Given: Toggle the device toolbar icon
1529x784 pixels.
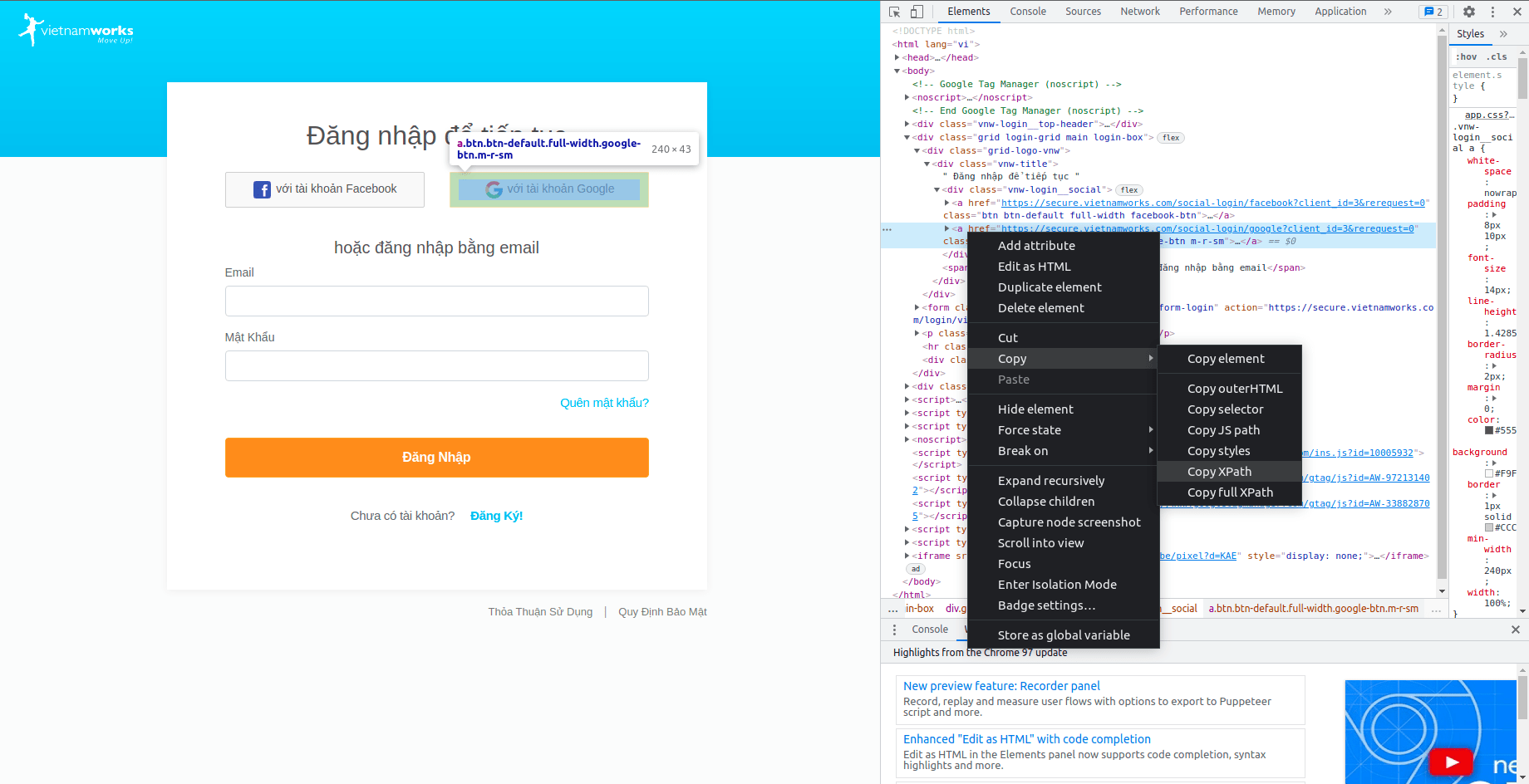Looking at the screenshot, I should click(x=917, y=12).
